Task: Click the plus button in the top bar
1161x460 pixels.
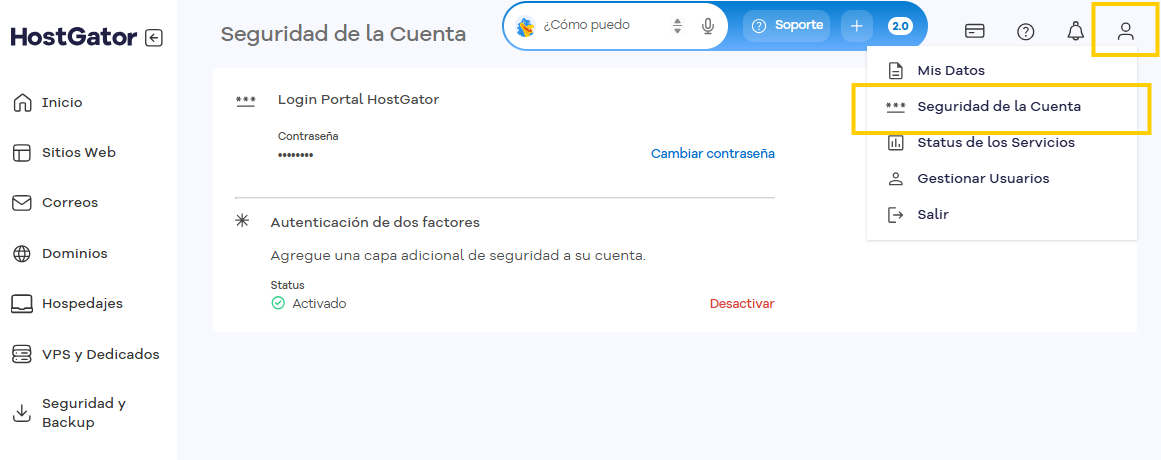Action: click(857, 26)
